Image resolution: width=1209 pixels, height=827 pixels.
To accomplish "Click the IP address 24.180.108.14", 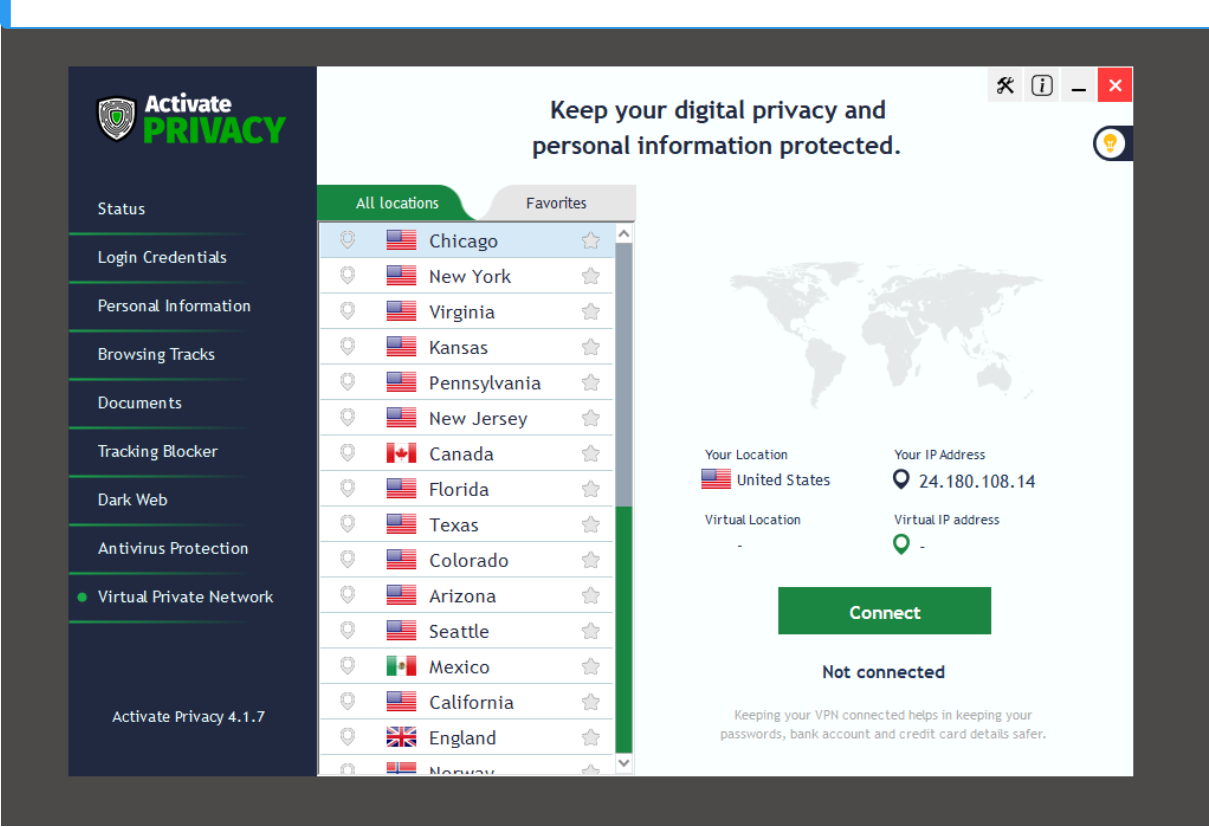I will click(x=977, y=481).
